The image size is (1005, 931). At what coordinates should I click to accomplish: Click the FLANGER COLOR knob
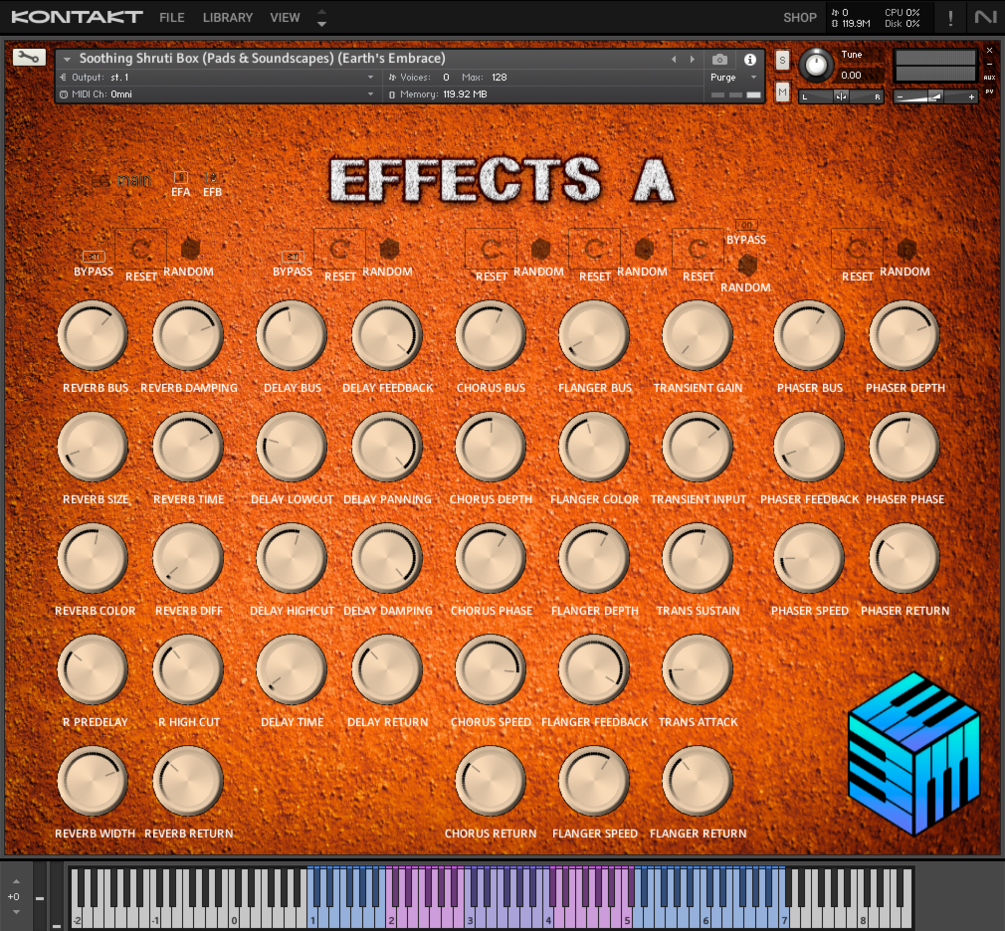pos(594,447)
